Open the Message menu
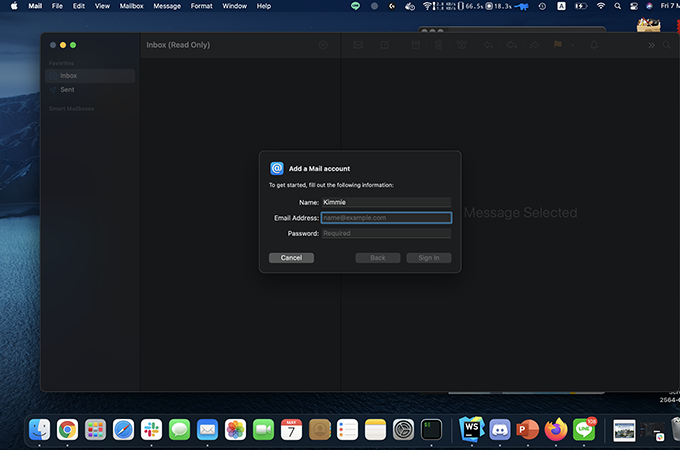Screen dimensions: 680x450 [x=167, y=6]
